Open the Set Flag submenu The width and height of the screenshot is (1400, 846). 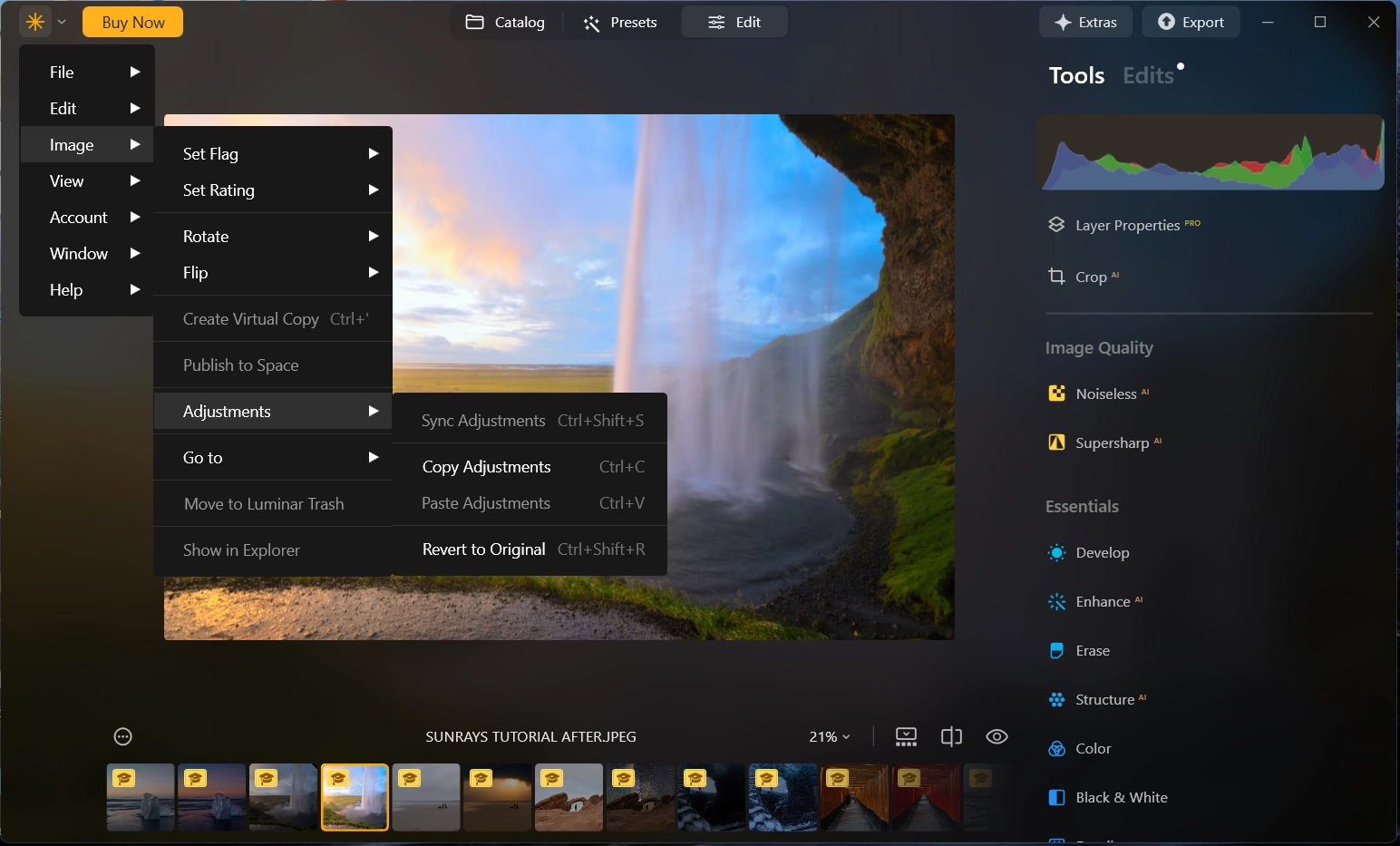click(273, 154)
